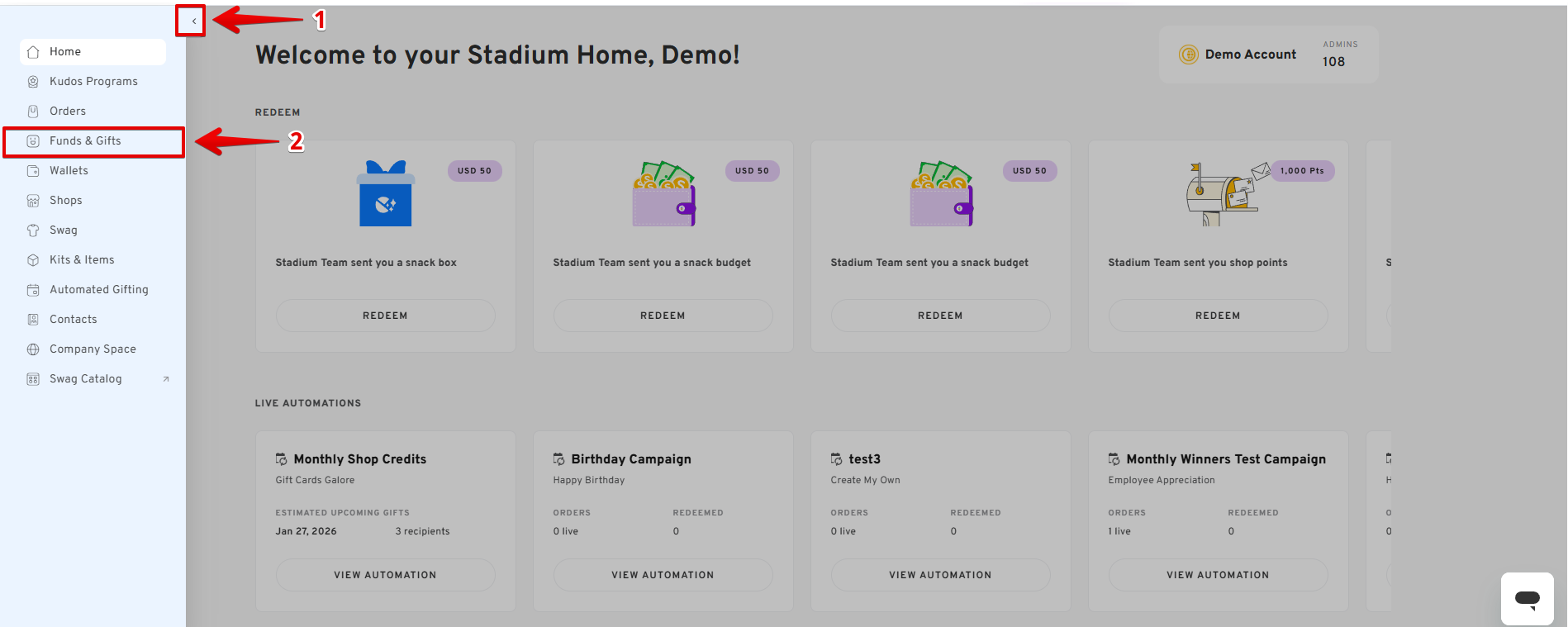Go to Automated Gifting section
The width and height of the screenshot is (1568, 627).
coord(98,290)
